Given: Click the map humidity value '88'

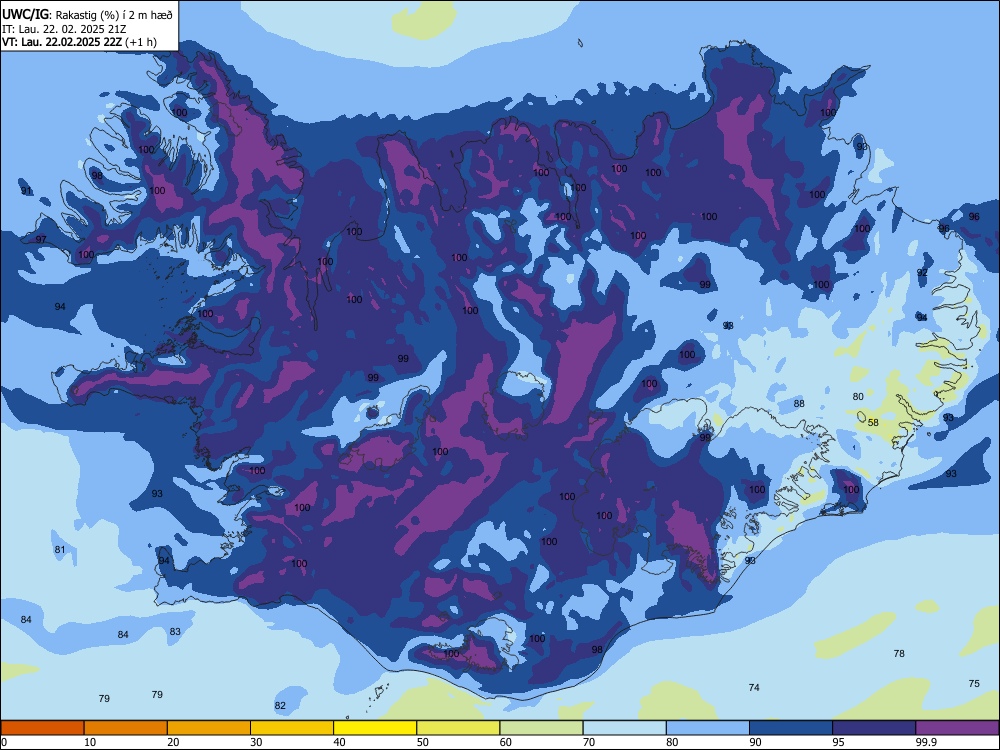Looking at the screenshot, I should 799,404.
